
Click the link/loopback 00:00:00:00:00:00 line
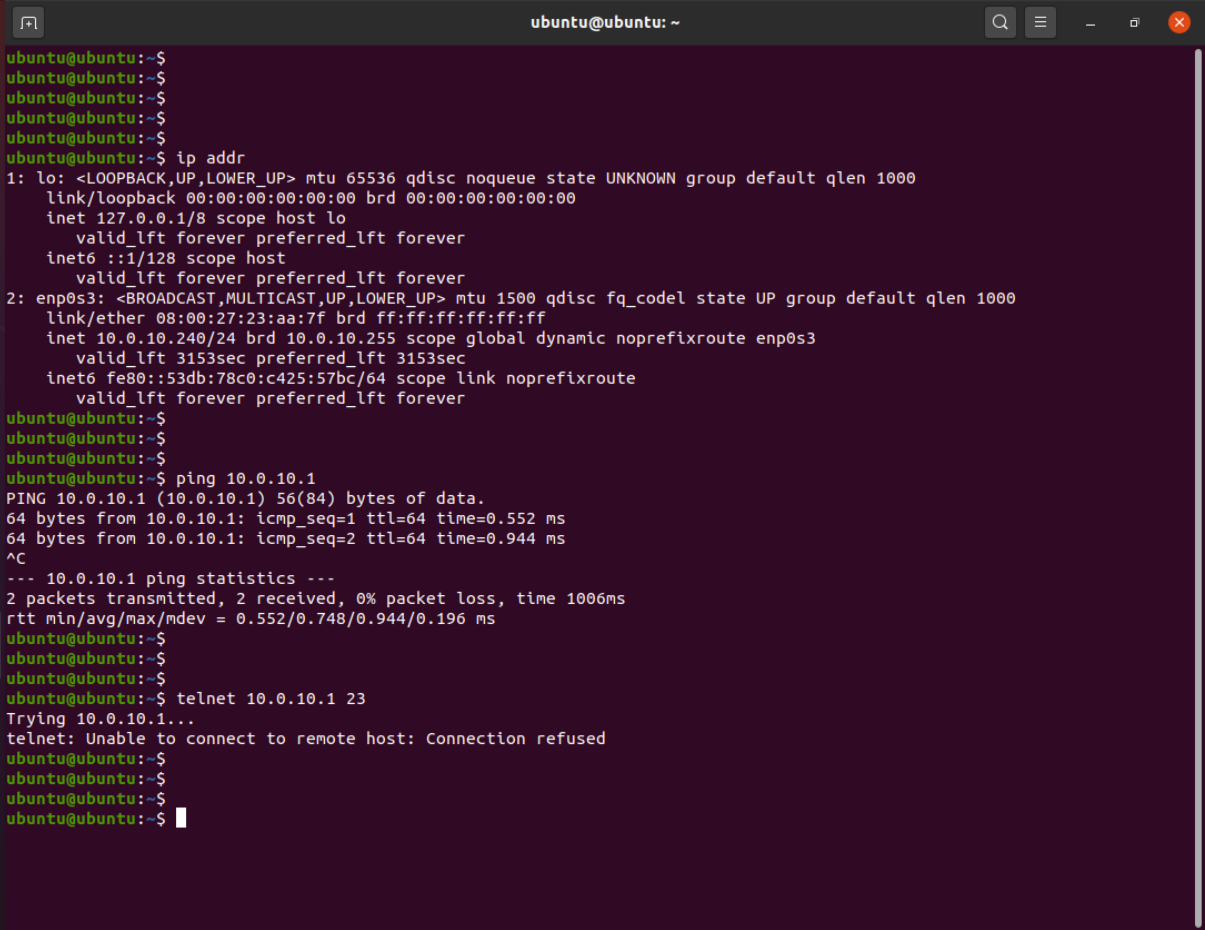311,198
